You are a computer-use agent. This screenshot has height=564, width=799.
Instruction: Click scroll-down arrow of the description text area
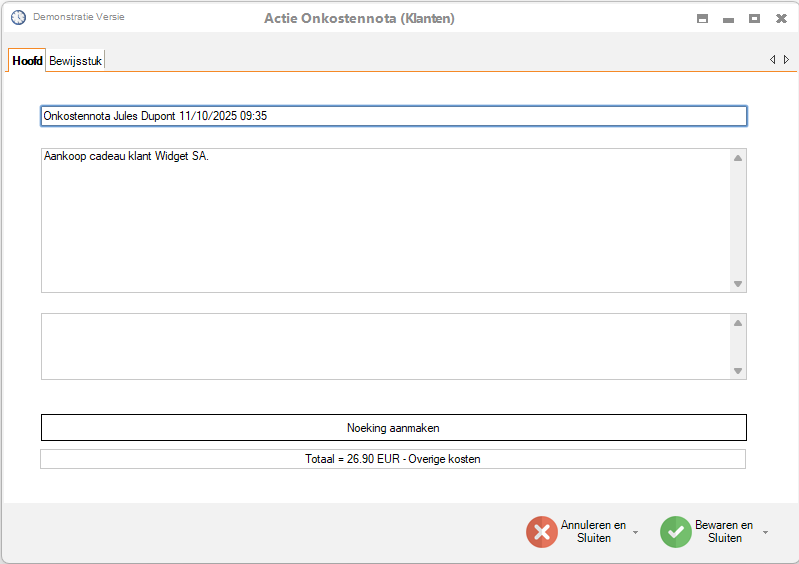(x=738, y=284)
